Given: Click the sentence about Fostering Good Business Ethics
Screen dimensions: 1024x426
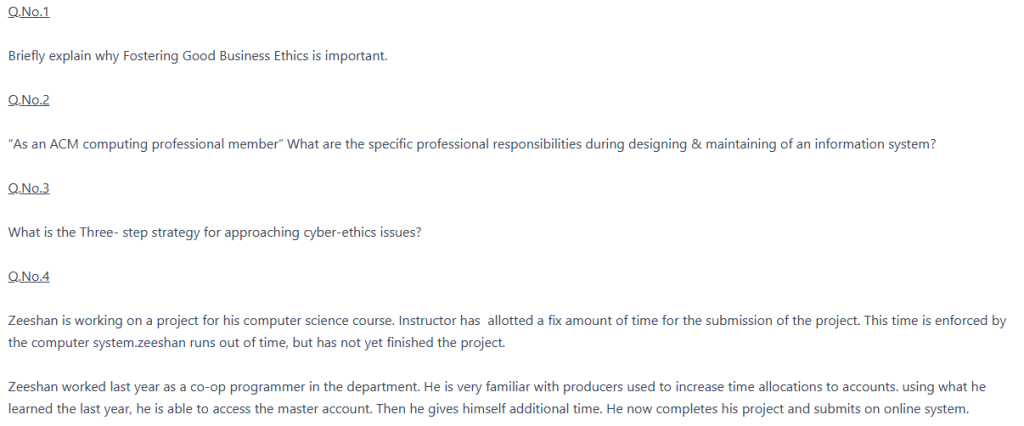Looking at the screenshot, I should point(197,55).
